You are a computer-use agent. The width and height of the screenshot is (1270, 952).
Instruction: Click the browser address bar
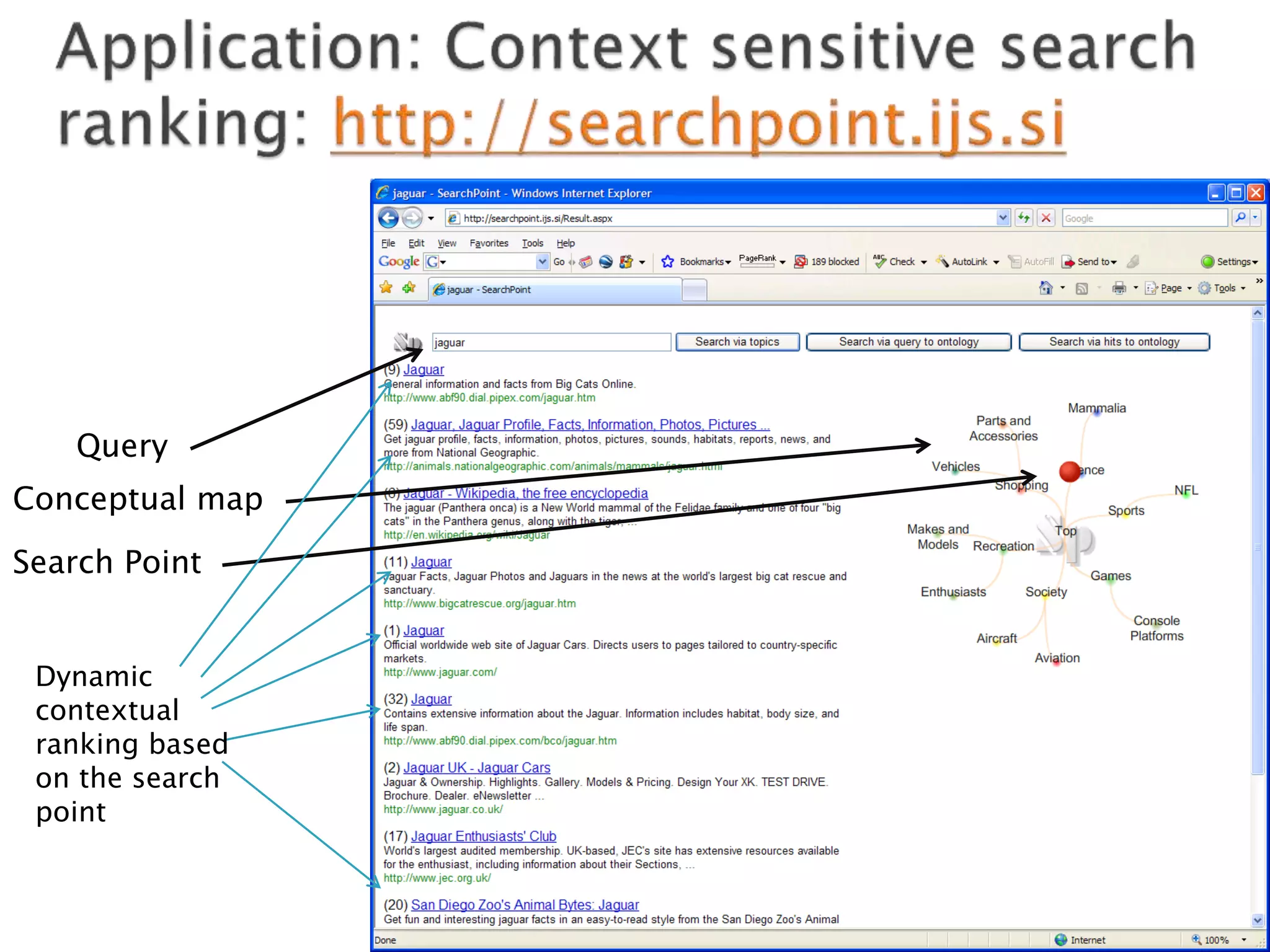[x=721, y=218]
